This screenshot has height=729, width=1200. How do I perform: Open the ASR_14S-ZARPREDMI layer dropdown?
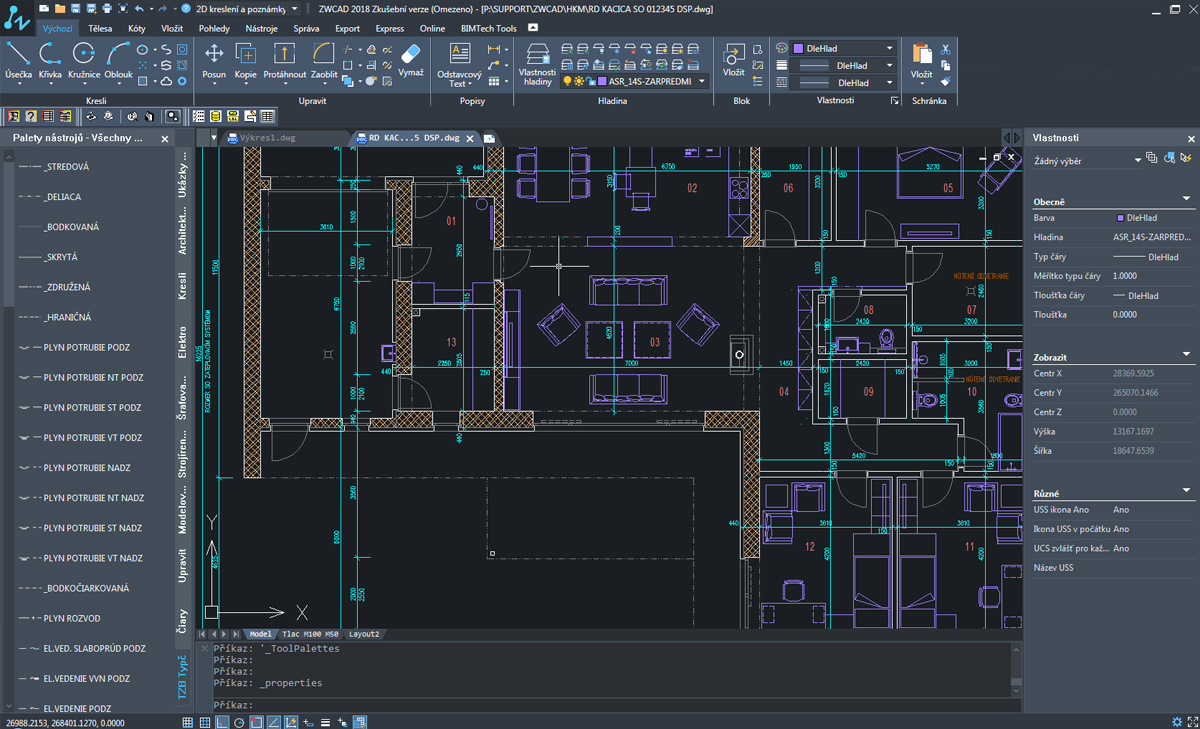702,81
